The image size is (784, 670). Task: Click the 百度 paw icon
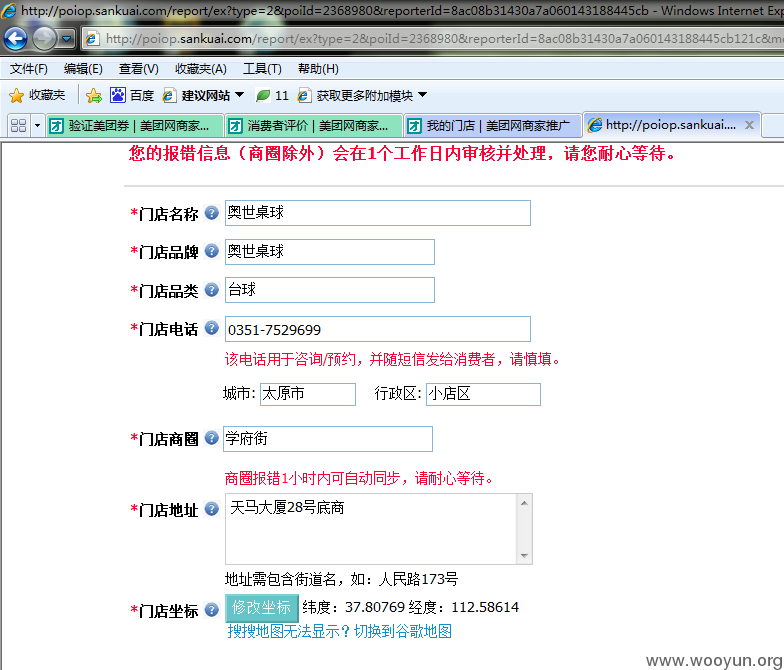(x=118, y=95)
